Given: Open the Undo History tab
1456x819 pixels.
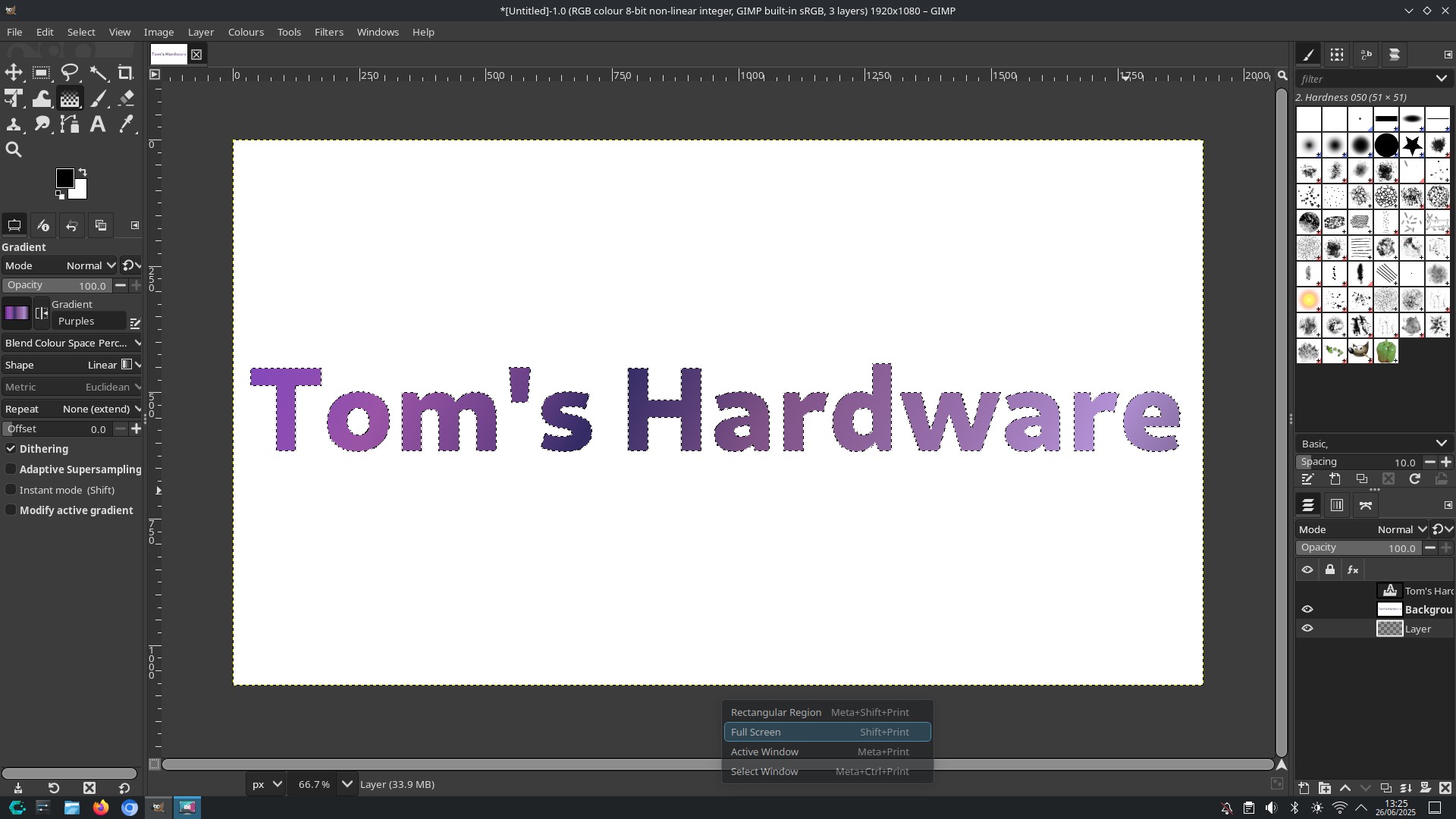Looking at the screenshot, I should [71, 225].
